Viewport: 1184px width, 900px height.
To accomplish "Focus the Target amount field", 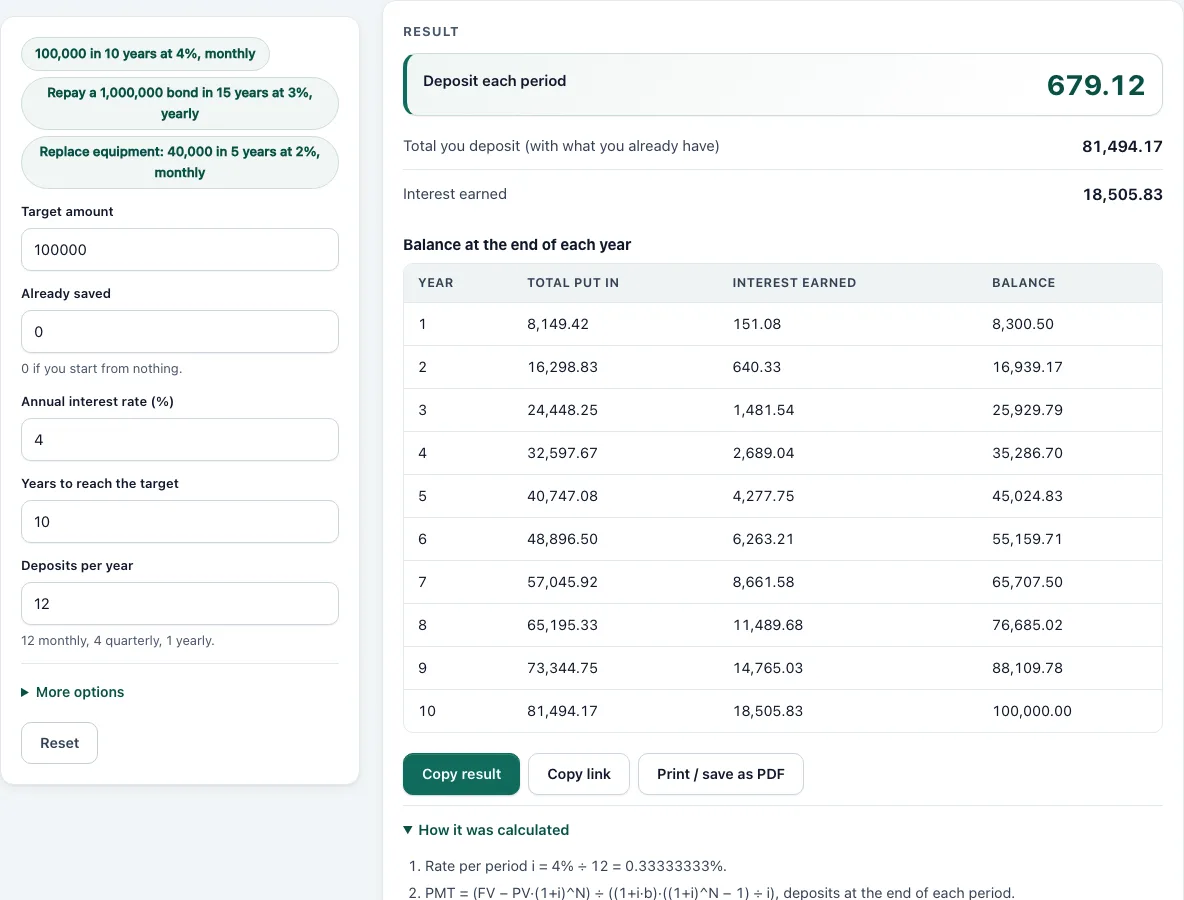I will coord(180,250).
